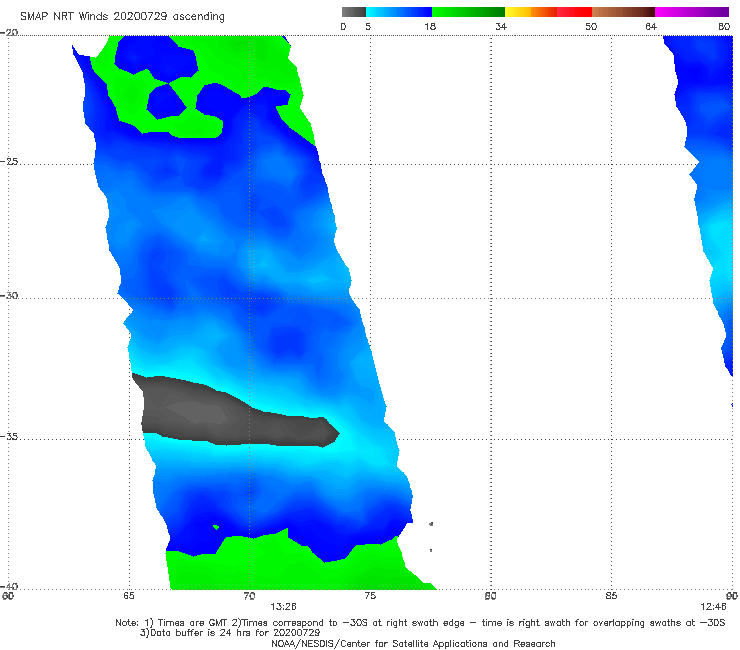Click the magenta-purple segment of the color bar

coord(692,12)
